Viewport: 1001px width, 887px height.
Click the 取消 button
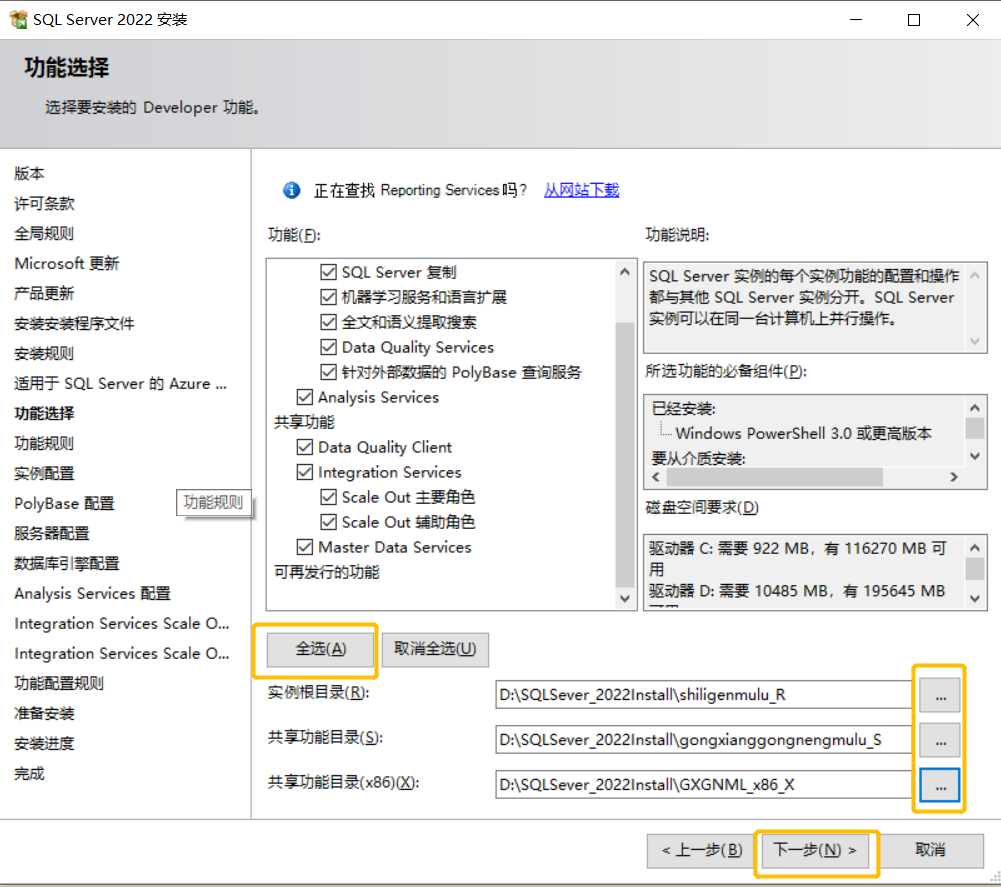930,851
